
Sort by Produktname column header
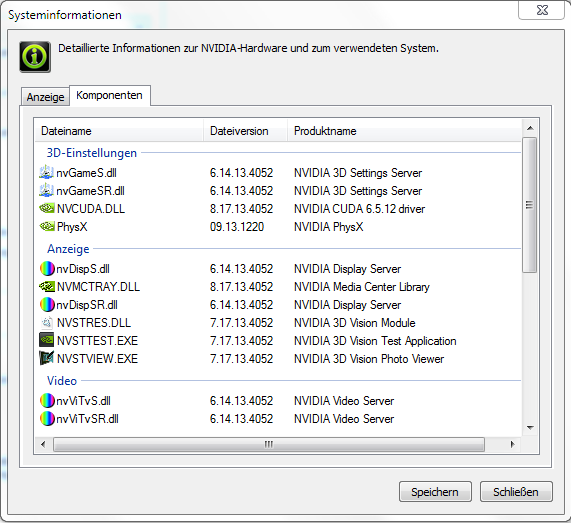404,130
